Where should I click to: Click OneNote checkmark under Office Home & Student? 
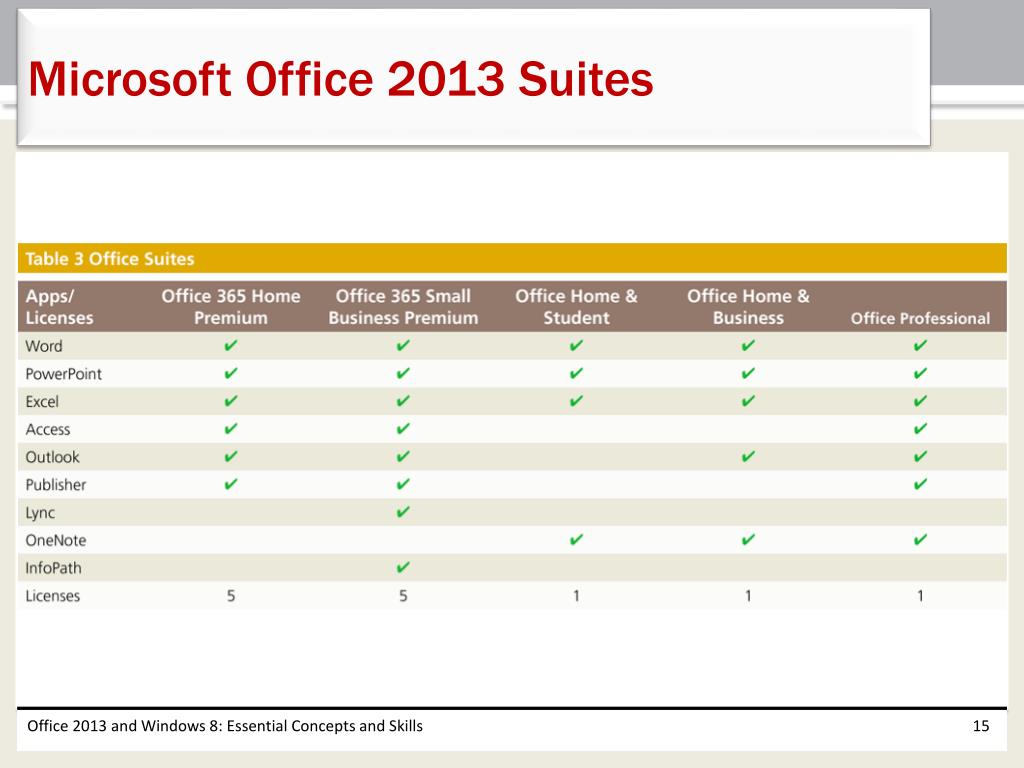(x=576, y=539)
